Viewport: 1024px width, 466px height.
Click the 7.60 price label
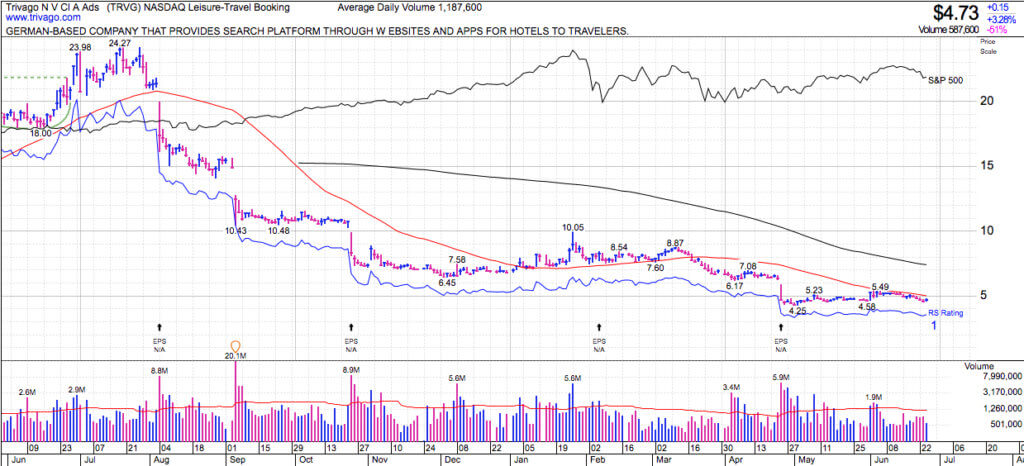[655, 268]
